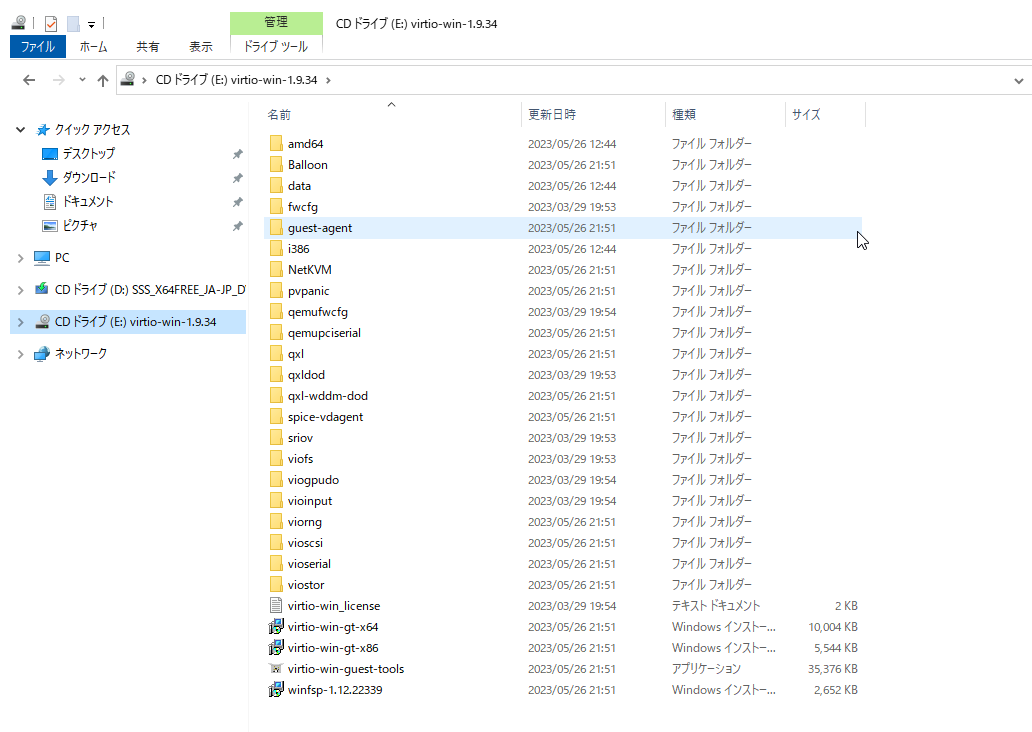The height and width of the screenshot is (732, 1032).
Task: Select the qxl folder icon
Action: click(x=276, y=354)
